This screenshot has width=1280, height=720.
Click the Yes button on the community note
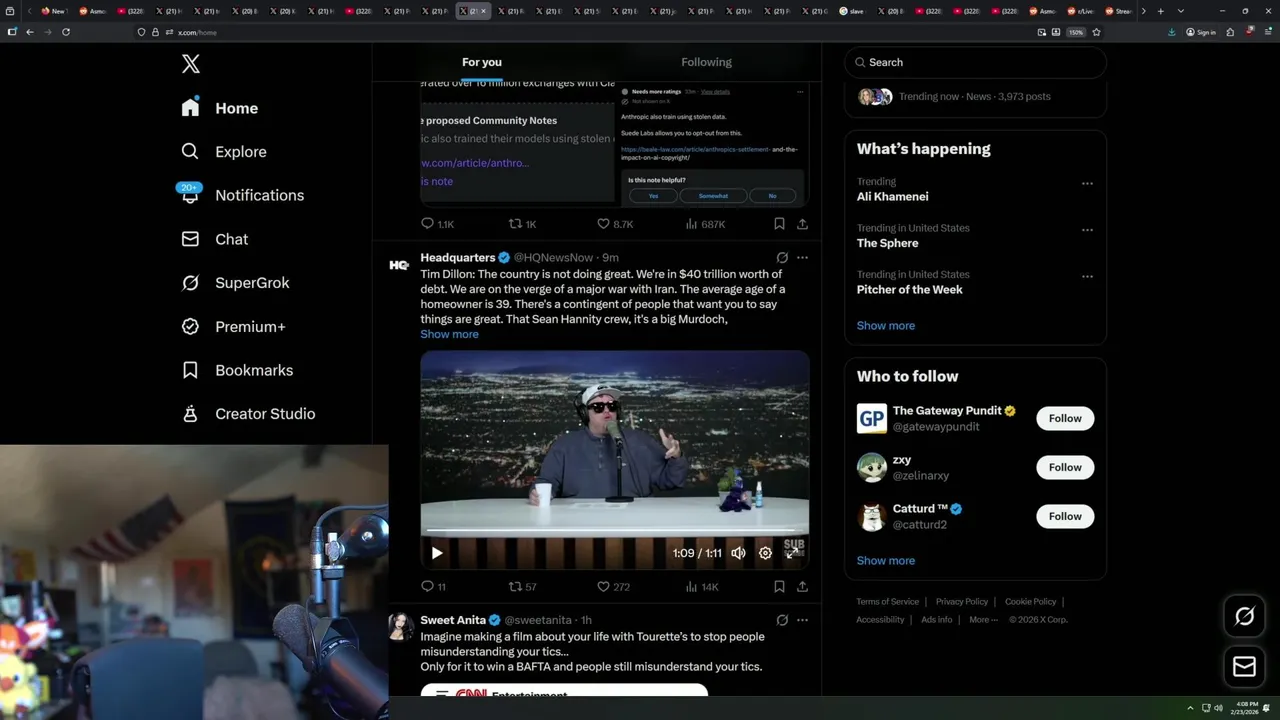coord(653,196)
